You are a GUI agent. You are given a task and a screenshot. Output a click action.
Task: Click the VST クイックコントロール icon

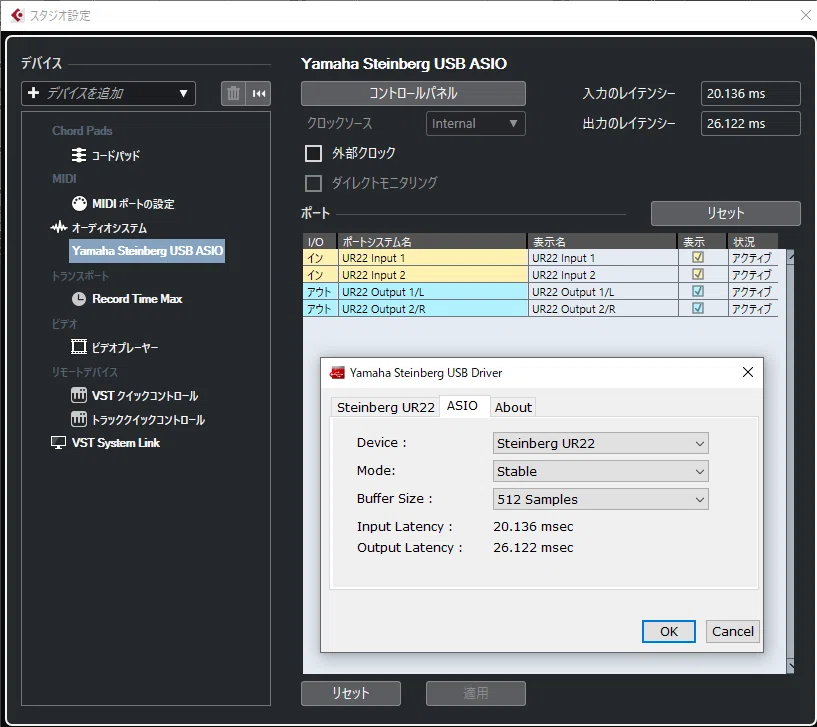tap(79, 395)
